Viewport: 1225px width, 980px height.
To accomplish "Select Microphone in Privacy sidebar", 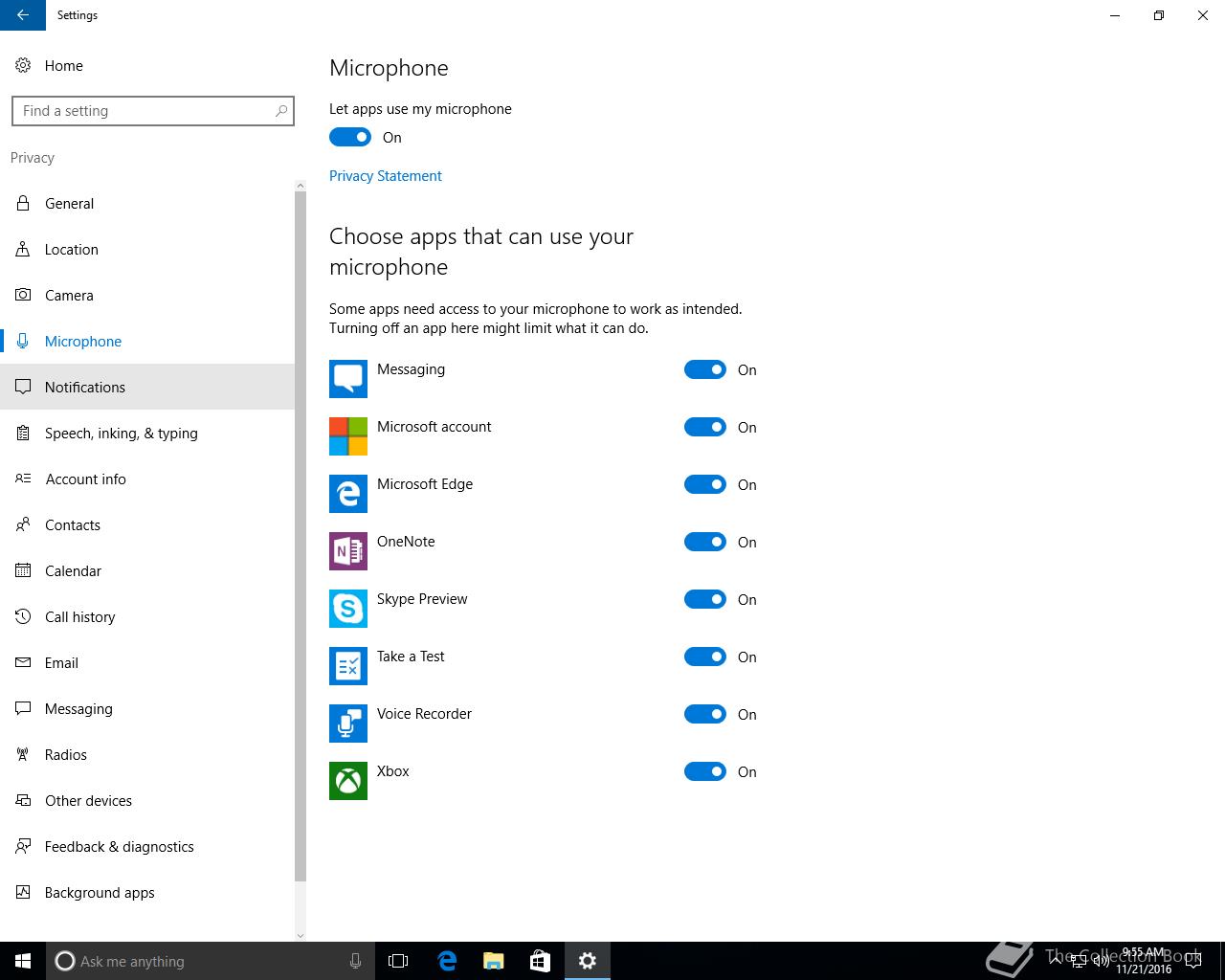I will pos(147,341).
